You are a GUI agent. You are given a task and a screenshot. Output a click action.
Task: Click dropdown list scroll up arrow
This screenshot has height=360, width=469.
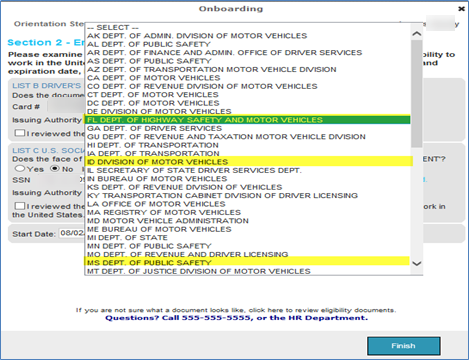coord(417,34)
